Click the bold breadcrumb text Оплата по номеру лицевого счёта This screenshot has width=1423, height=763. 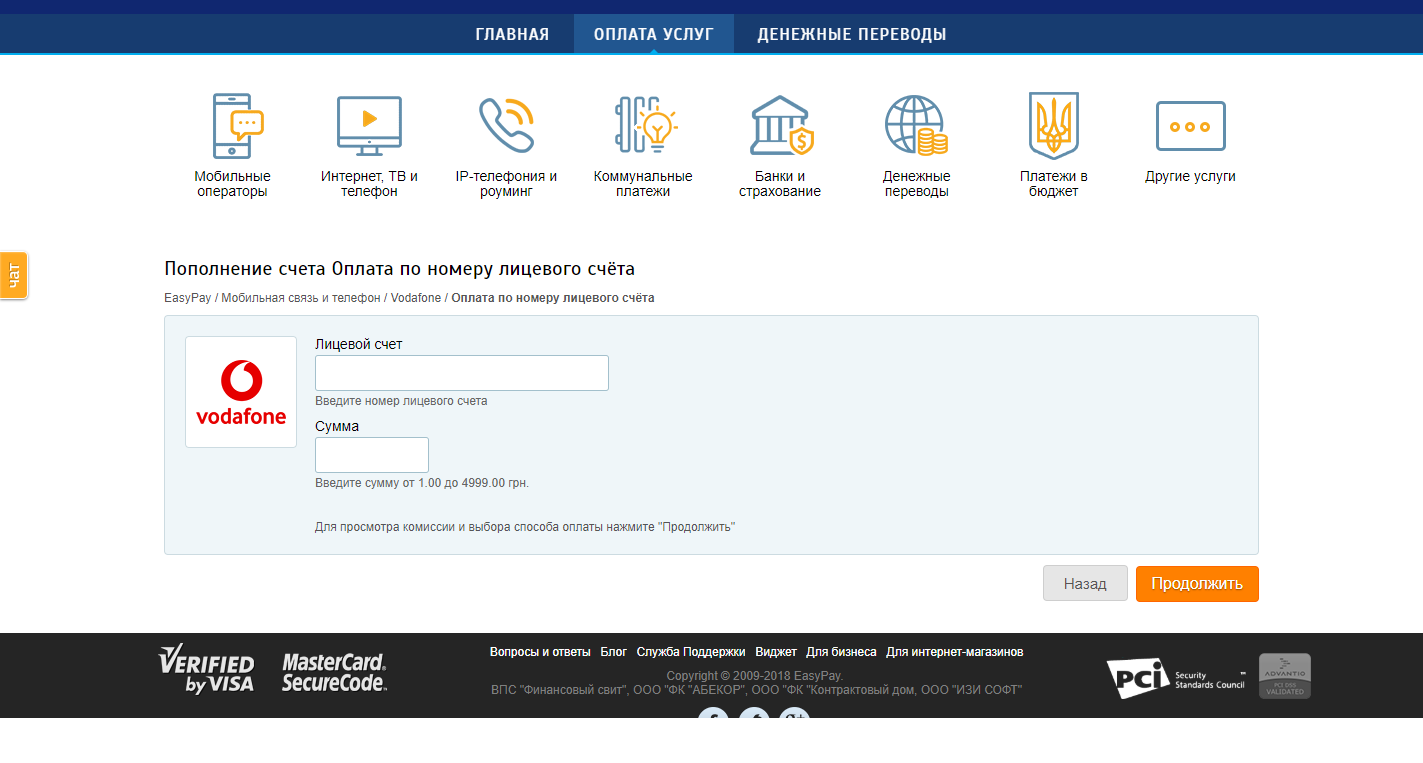pos(553,298)
